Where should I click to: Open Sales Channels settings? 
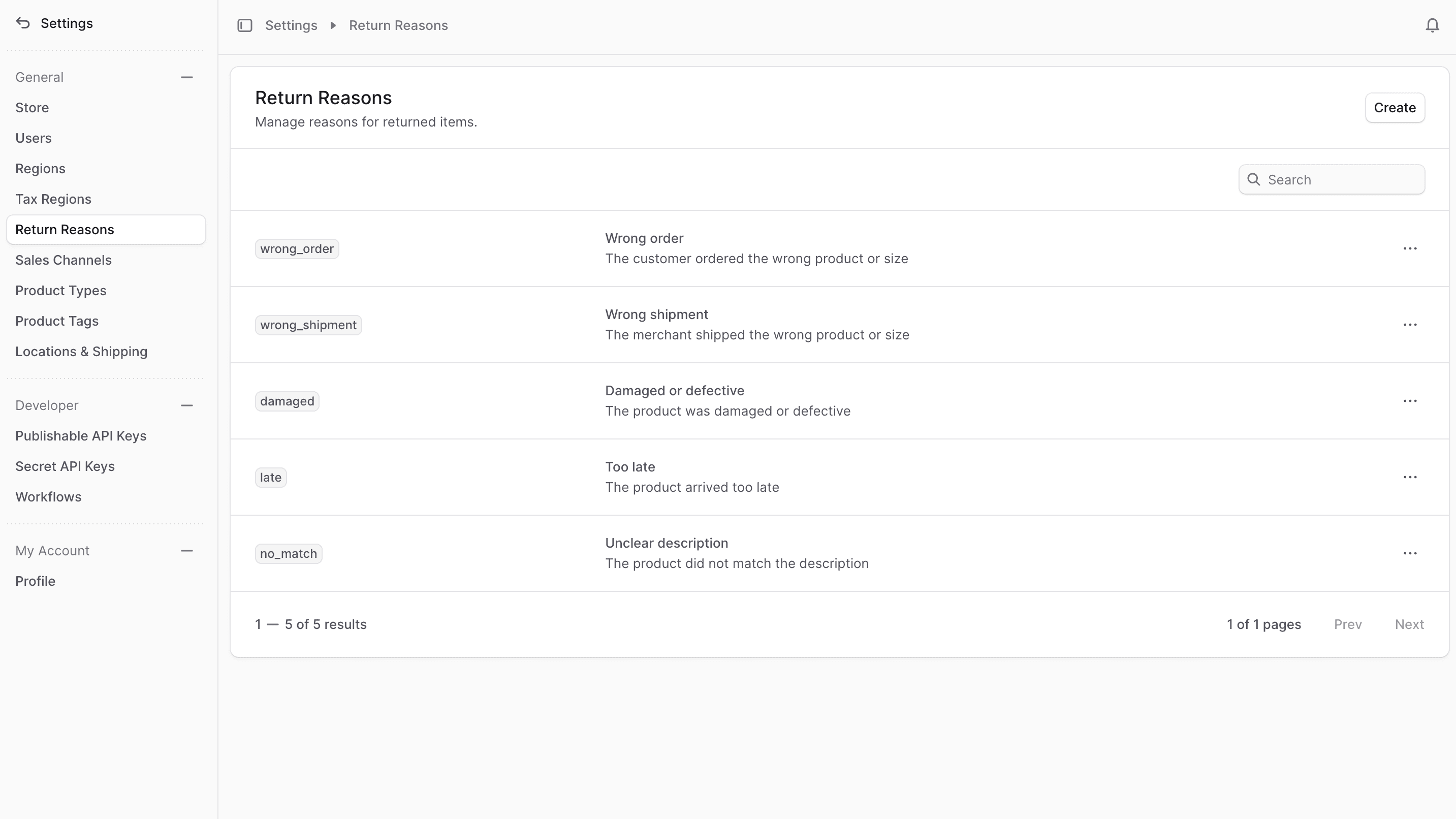(x=64, y=260)
